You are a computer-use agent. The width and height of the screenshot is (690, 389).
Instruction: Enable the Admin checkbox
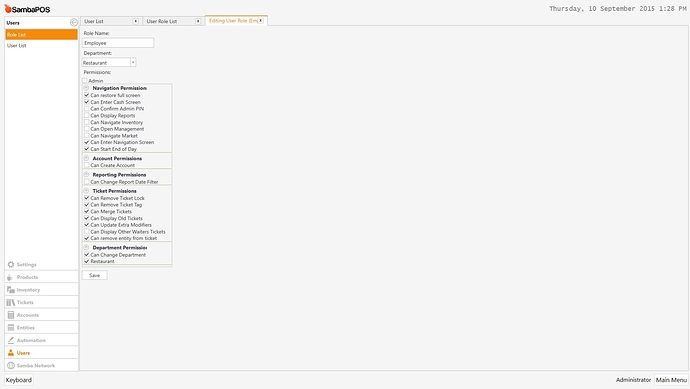point(84,81)
